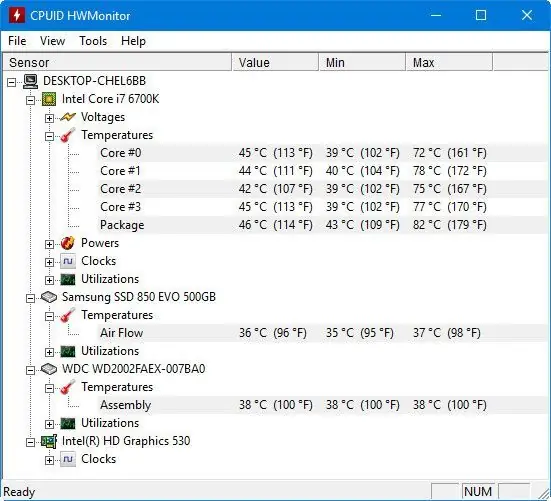
Task: Click Package max value 82 °C (179 °F)
Action: pyautogui.click(x=449, y=225)
